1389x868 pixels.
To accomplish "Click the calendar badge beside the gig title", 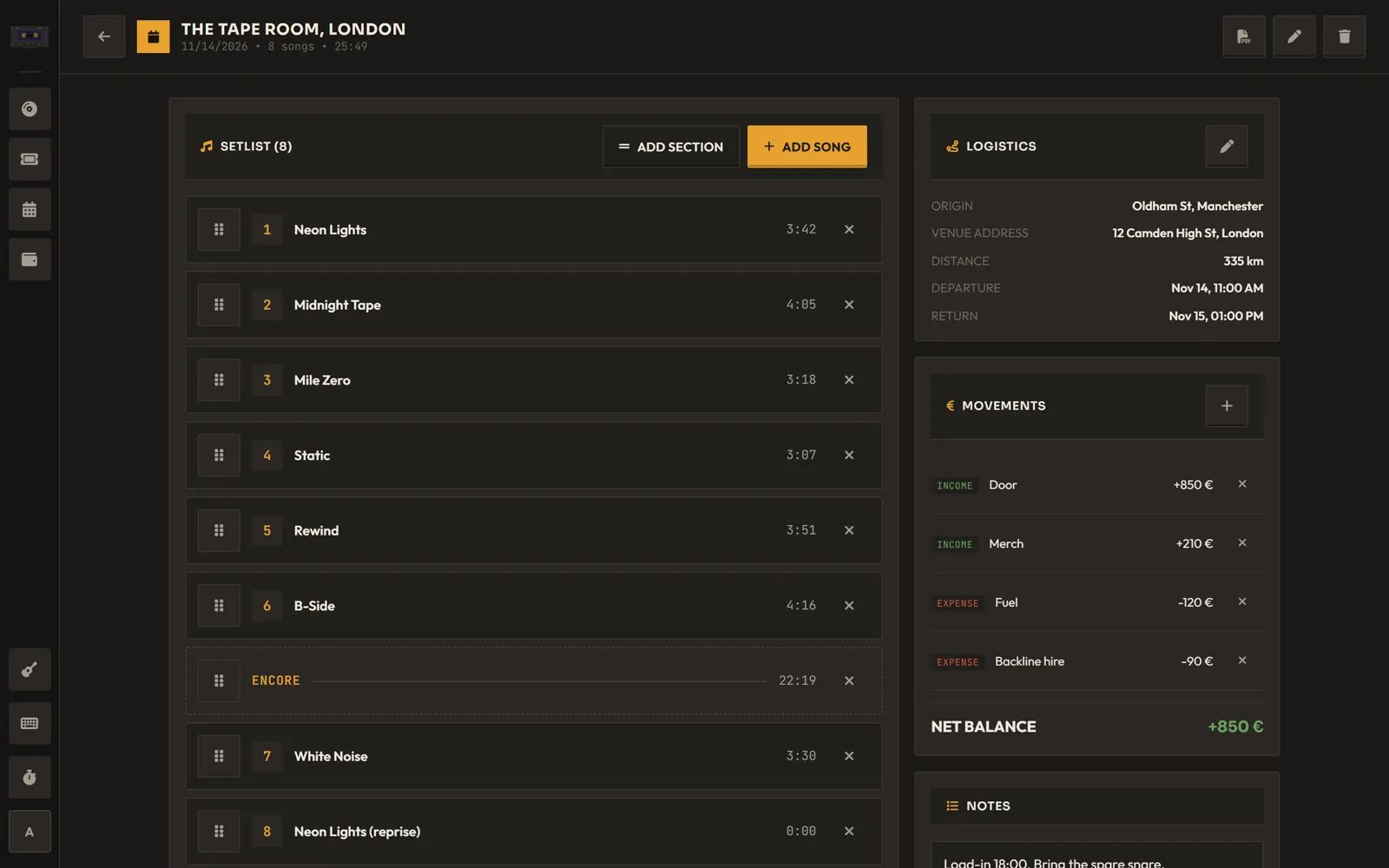I will (153, 36).
